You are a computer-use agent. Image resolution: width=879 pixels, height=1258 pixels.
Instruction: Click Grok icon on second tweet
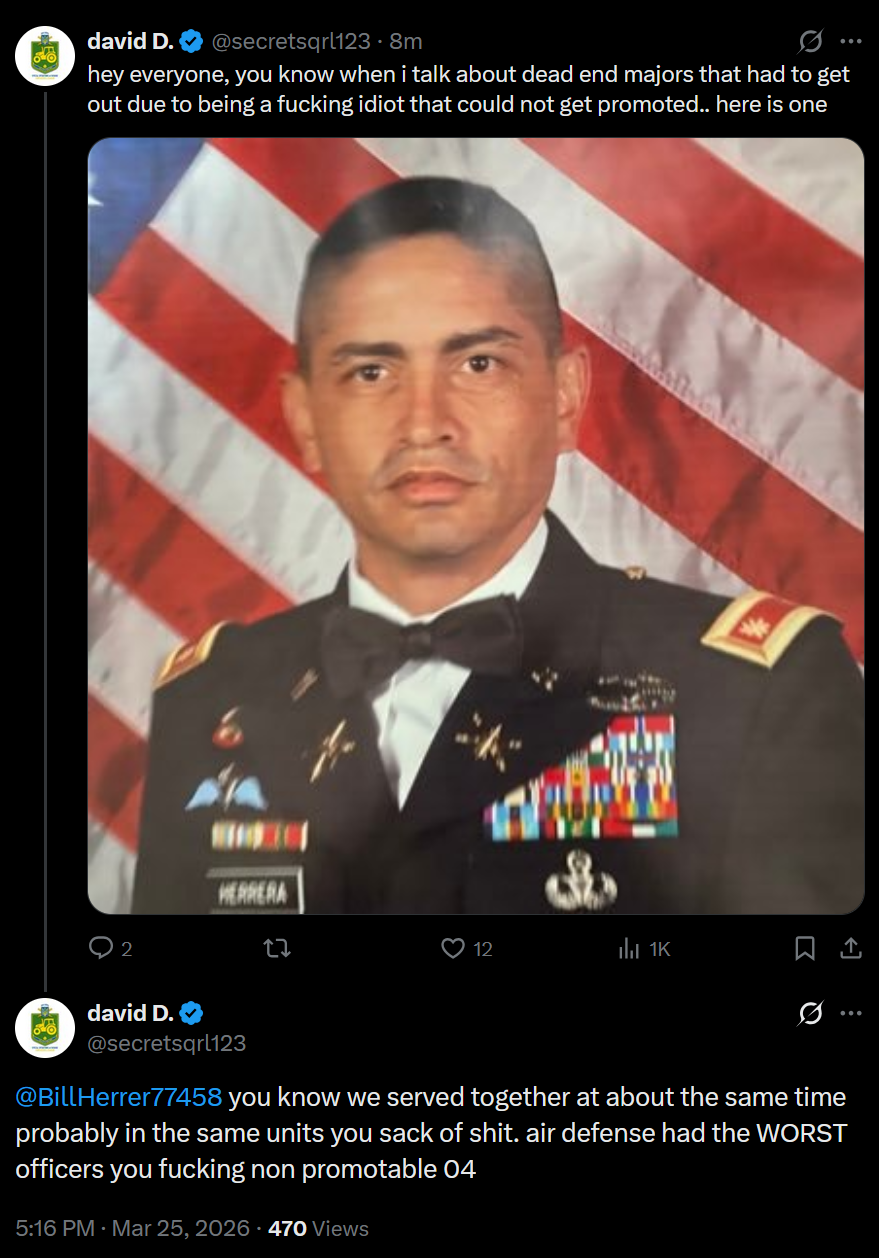[811, 1013]
